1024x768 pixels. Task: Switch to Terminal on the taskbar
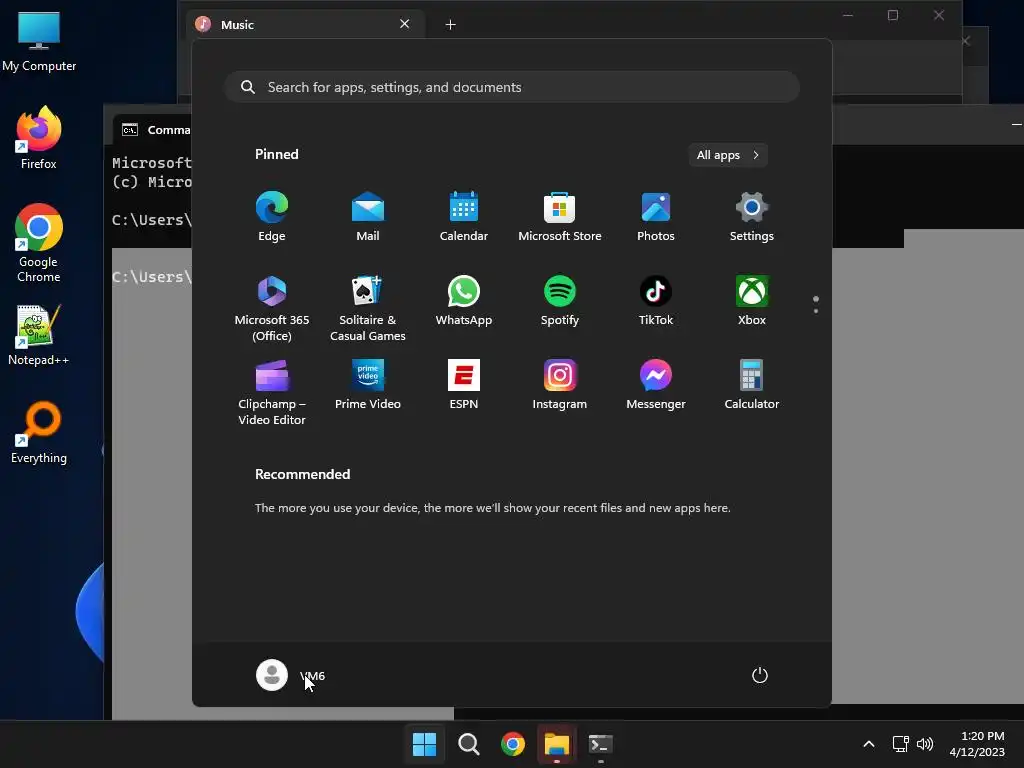click(x=601, y=744)
